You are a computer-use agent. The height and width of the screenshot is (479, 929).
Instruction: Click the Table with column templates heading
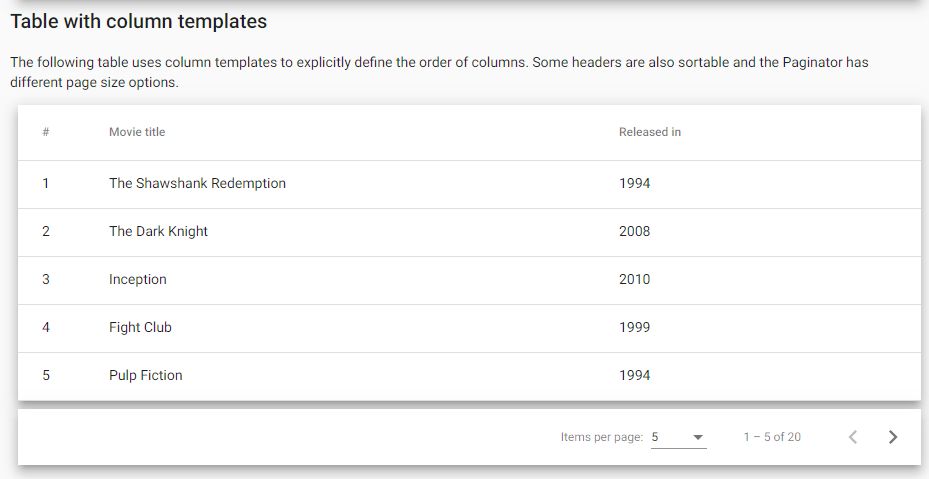pos(139,21)
